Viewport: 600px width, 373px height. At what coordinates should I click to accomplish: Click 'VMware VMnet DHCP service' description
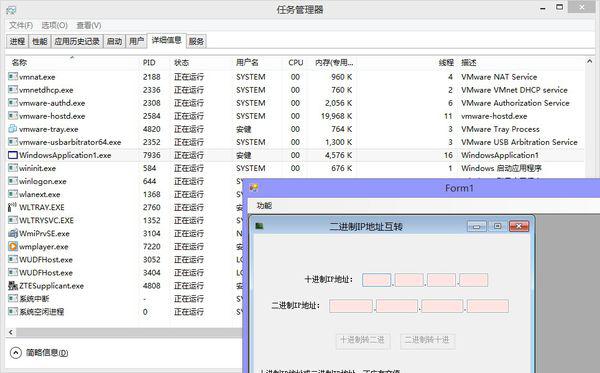(514, 90)
